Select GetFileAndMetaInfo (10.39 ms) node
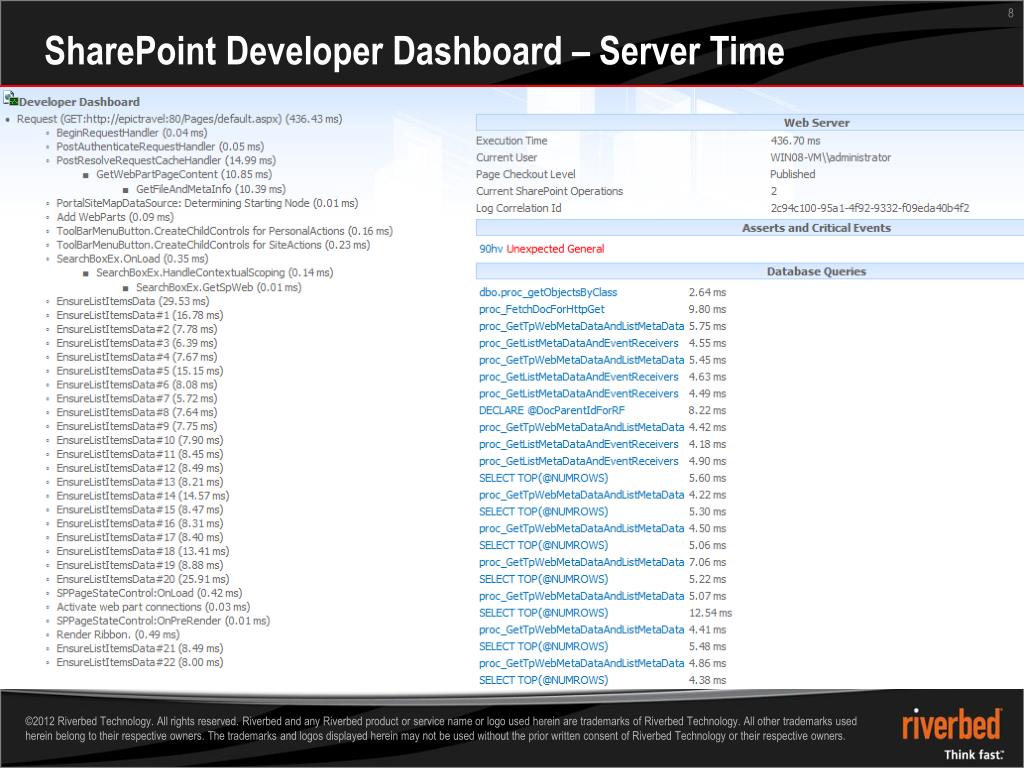This screenshot has width=1024, height=768. 211,189
